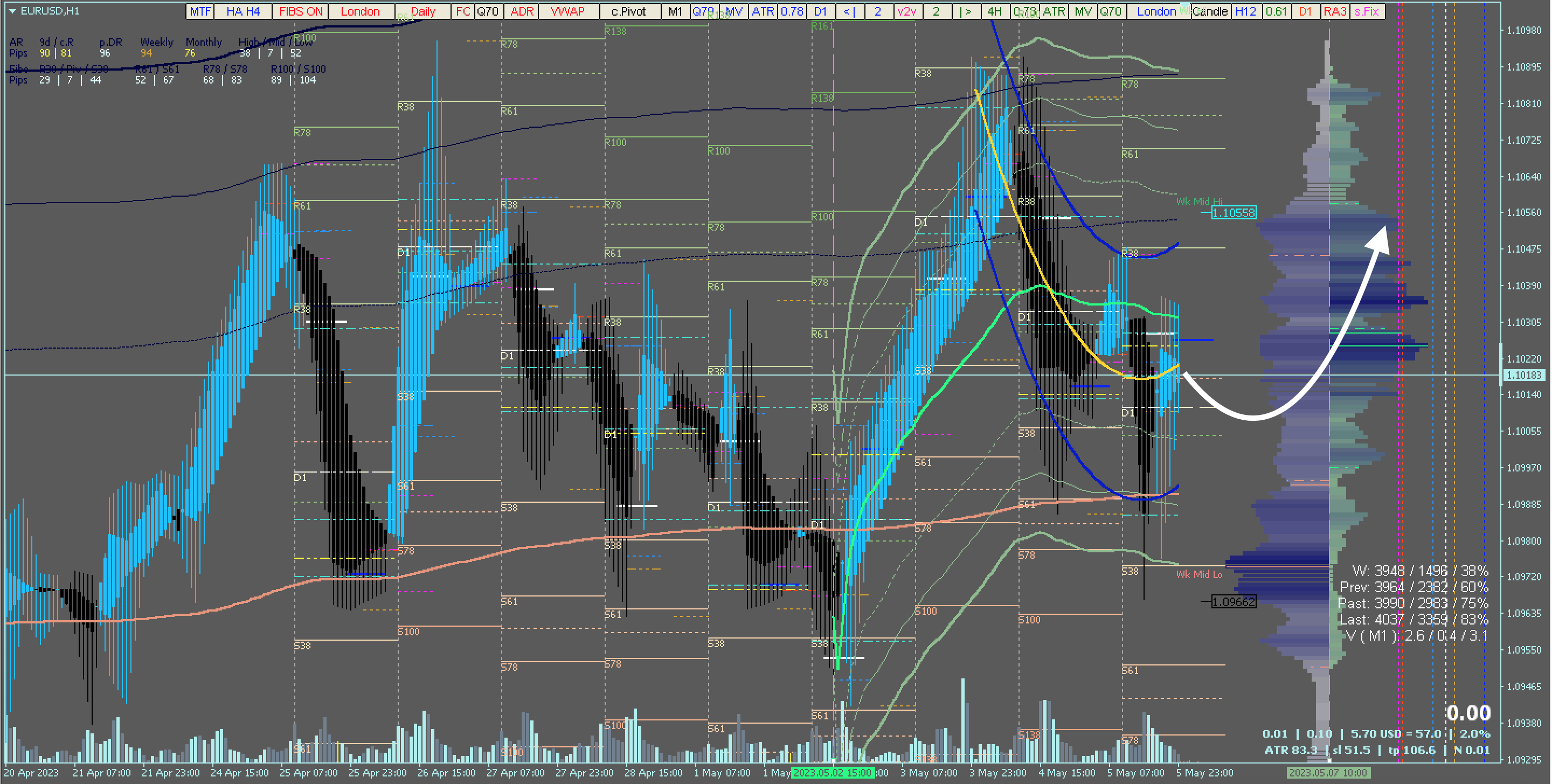Toggle the FIBS ON button
Image resolution: width=1552 pixels, height=784 pixels.
pos(301,11)
